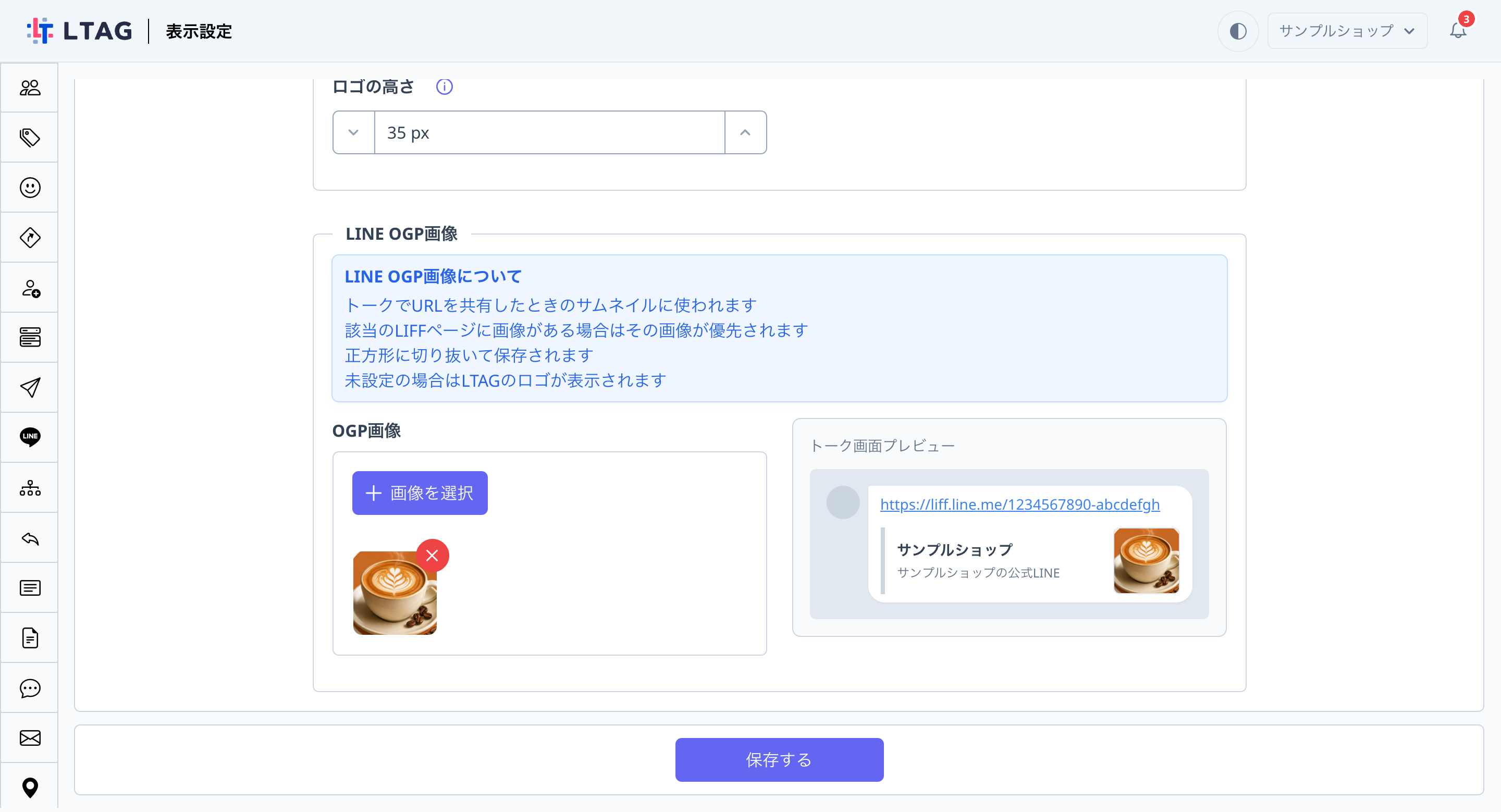Image resolution: width=1501 pixels, height=812 pixels.
Task: Decrease logo height with down chevron
Action: click(353, 132)
